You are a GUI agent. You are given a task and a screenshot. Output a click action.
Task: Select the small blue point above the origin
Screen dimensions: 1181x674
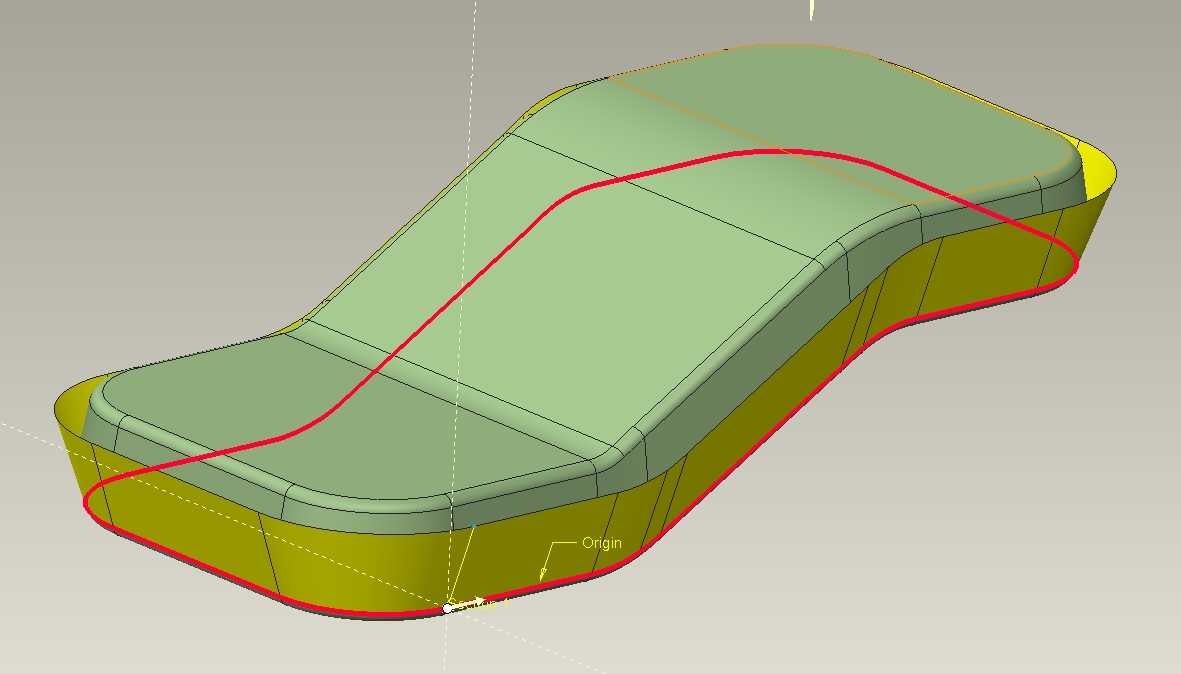(474, 526)
